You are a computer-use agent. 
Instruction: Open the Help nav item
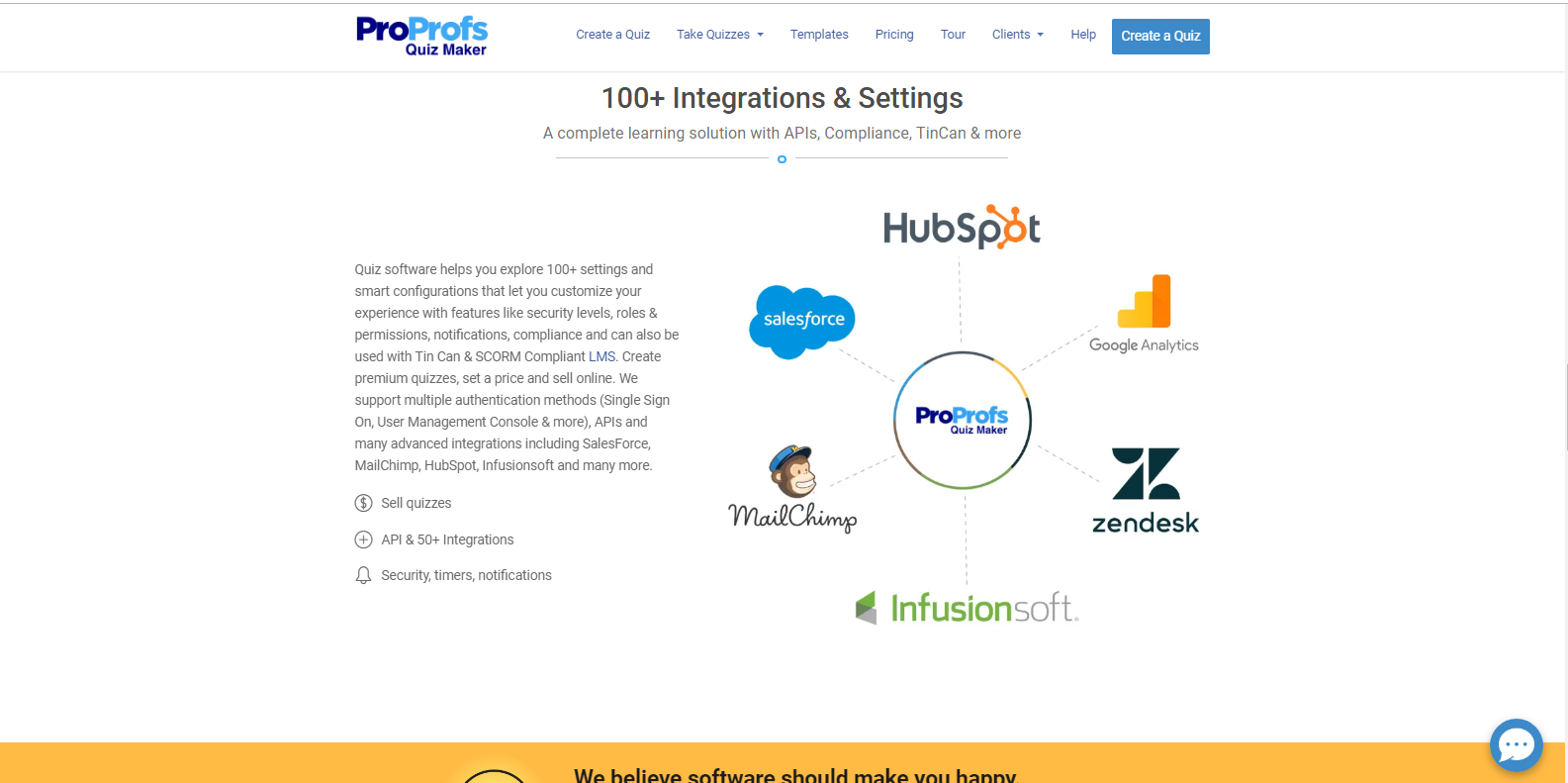pos(1083,35)
